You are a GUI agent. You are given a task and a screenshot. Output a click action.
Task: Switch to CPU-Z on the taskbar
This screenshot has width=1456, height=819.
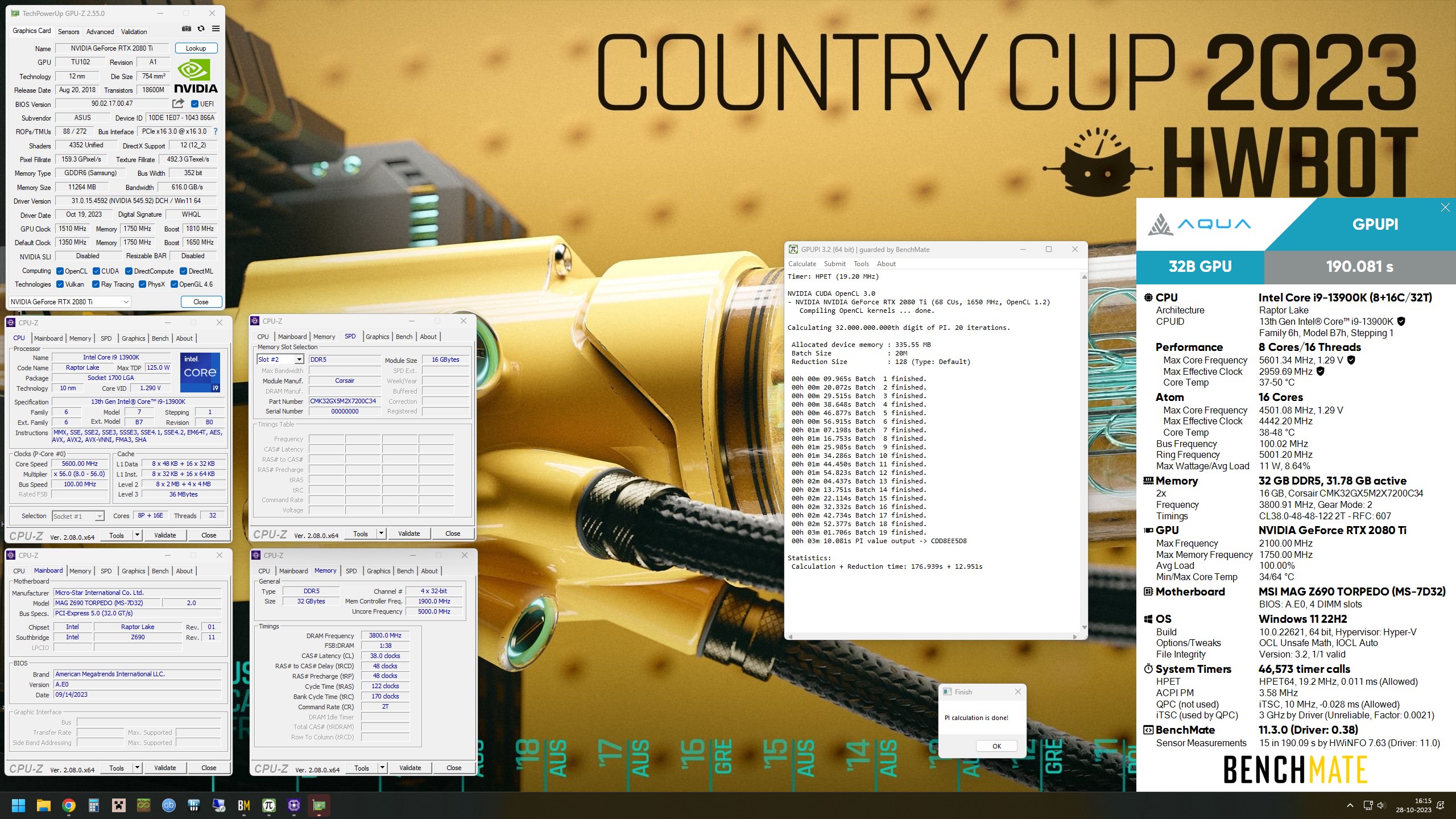(294, 805)
